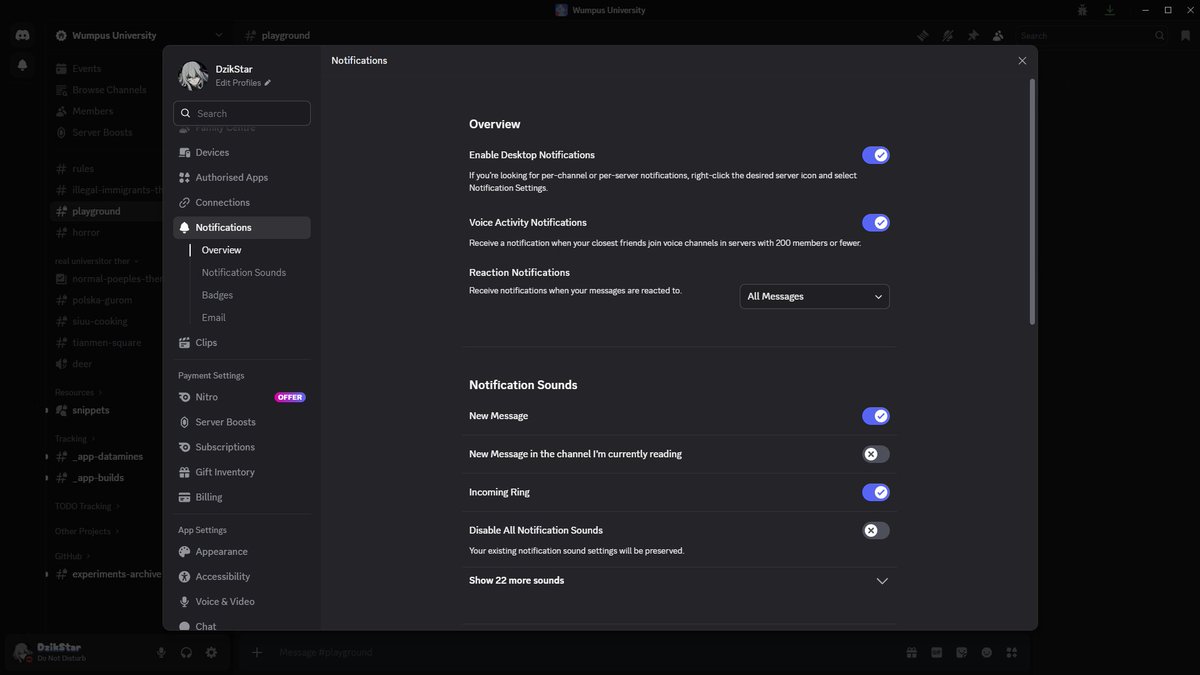Toggle New Message sound switch
Screen dimensions: 1200x675
[x=875, y=416]
